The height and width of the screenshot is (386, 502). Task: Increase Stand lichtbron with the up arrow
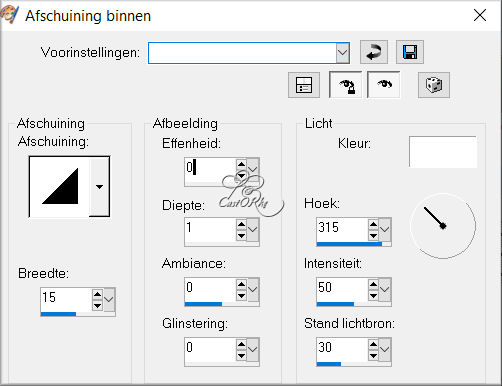[x=373, y=344]
